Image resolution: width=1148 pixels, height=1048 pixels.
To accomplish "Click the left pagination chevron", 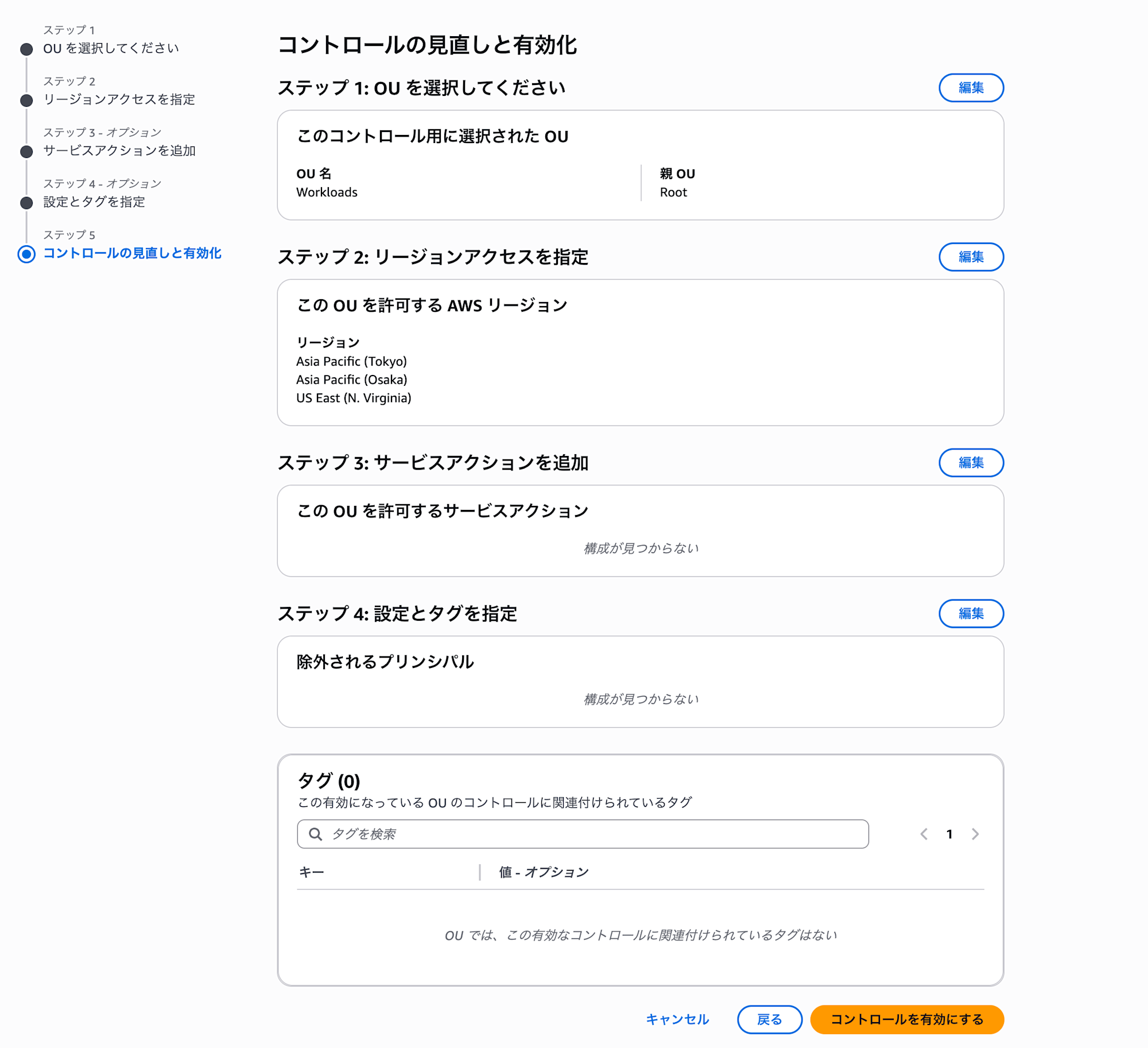I will point(924,834).
